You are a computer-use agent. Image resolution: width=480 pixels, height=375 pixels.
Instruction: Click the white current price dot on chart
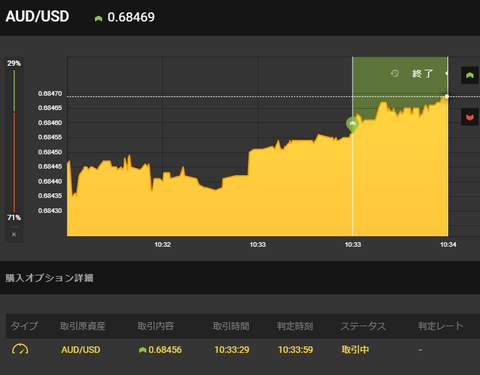coord(447,96)
